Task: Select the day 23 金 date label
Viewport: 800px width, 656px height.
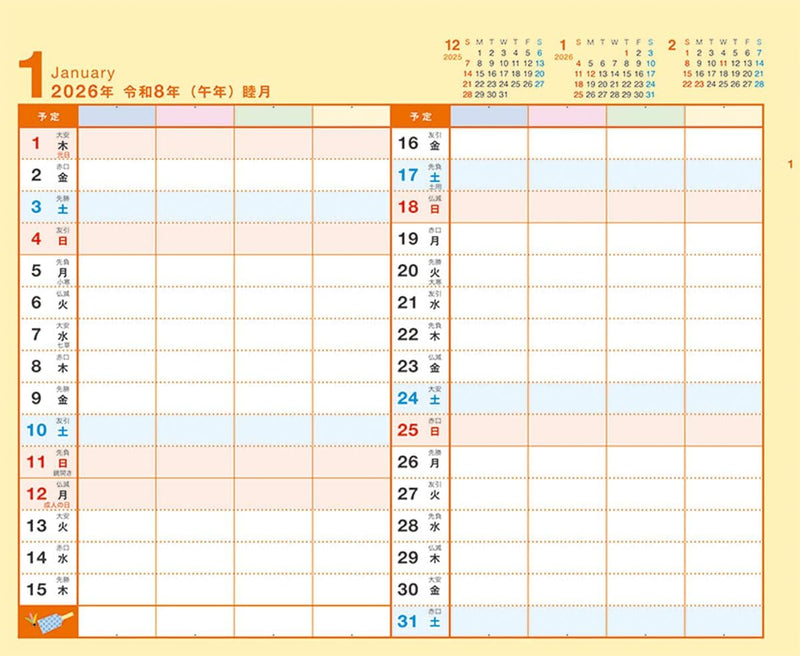Action: pos(420,366)
